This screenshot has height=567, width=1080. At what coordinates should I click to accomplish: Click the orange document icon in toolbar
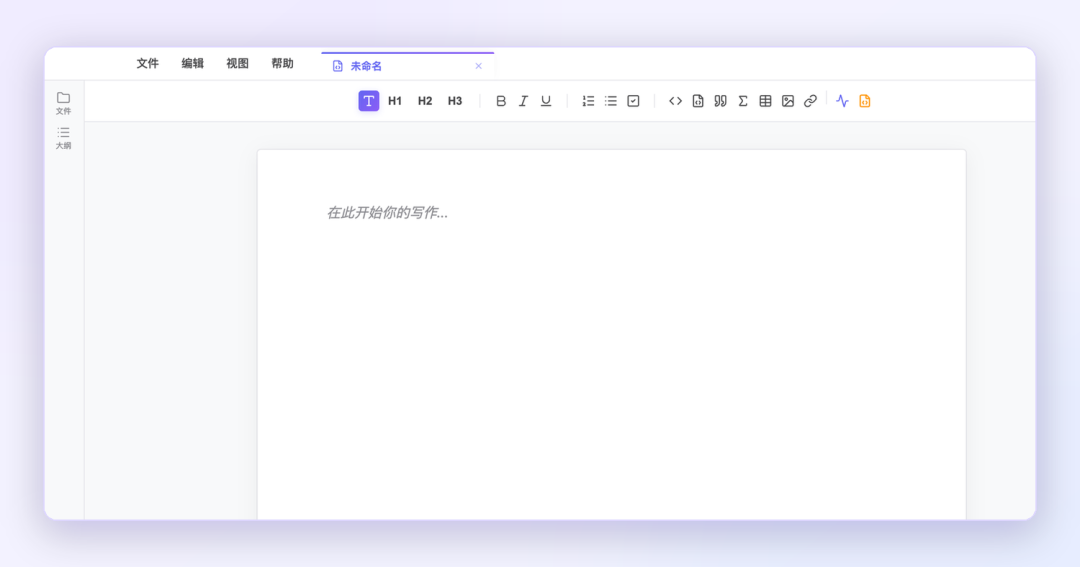pos(865,101)
